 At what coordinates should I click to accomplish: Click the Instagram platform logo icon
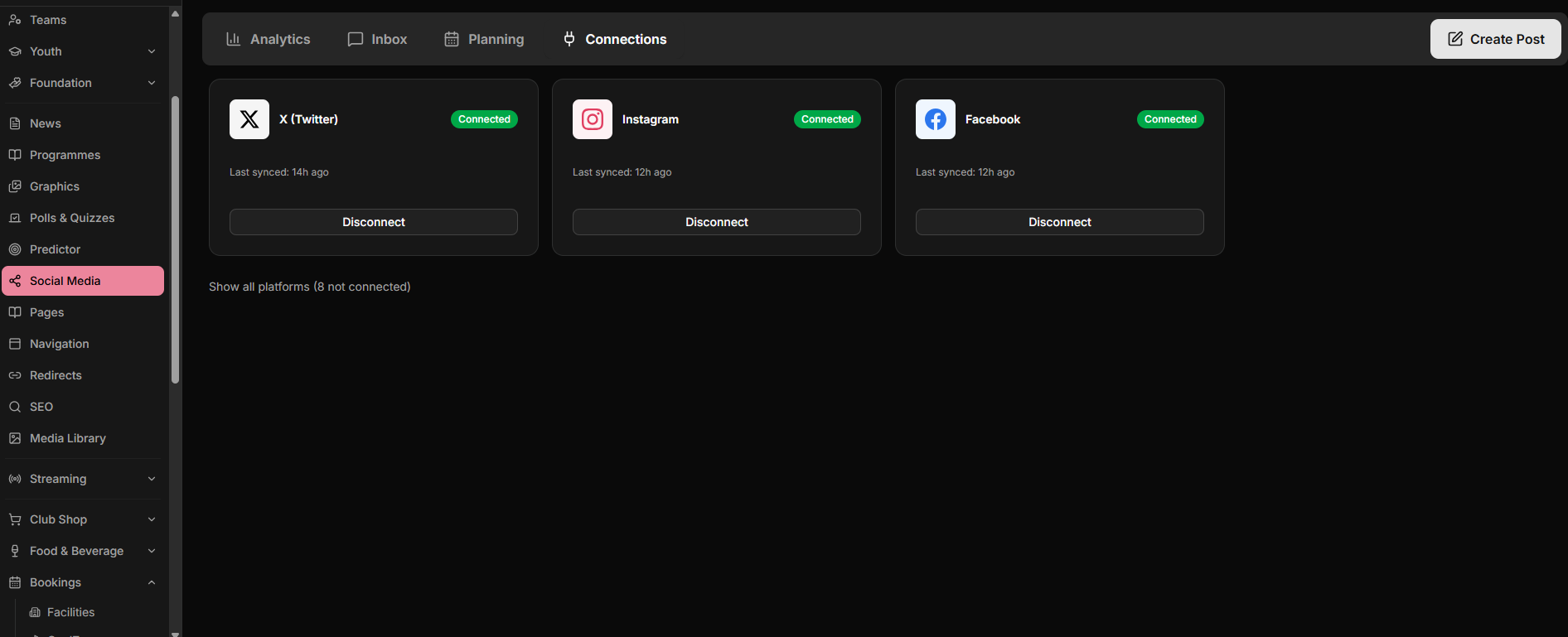[x=593, y=119]
